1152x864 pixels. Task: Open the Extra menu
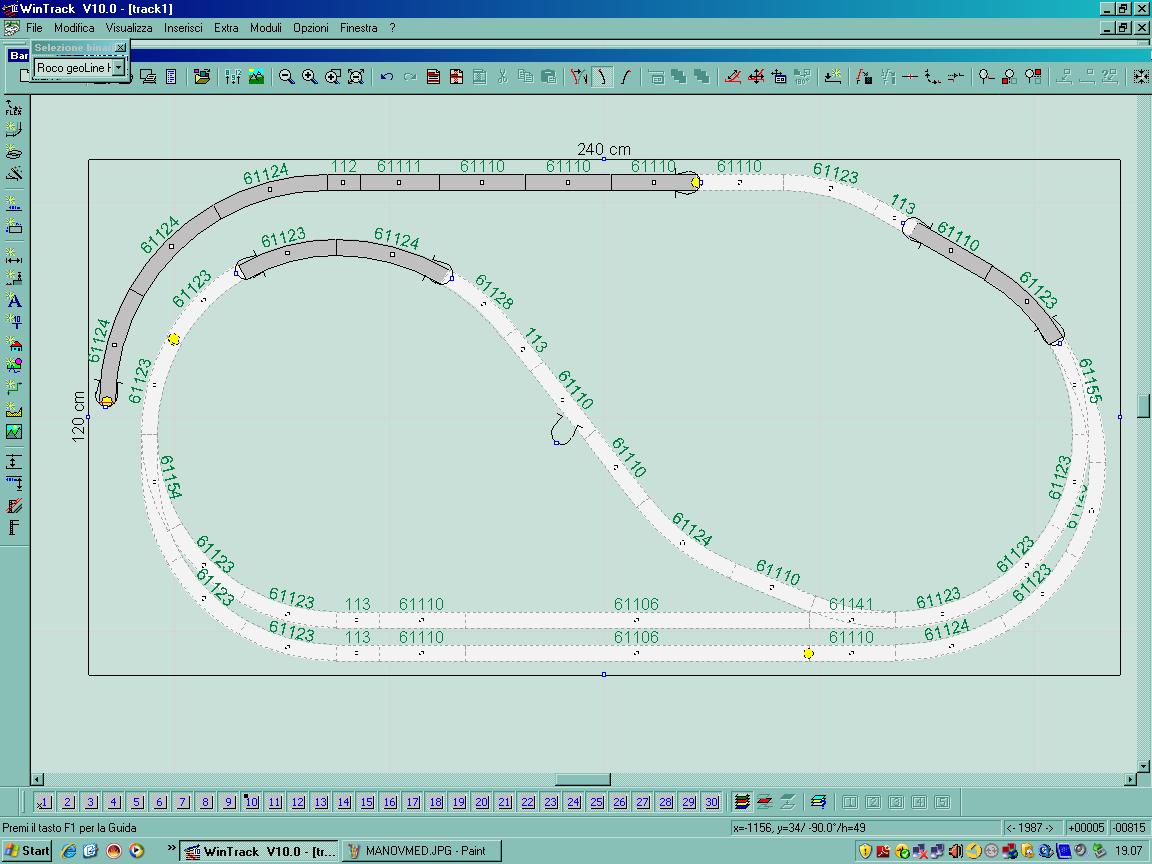click(x=226, y=28)
